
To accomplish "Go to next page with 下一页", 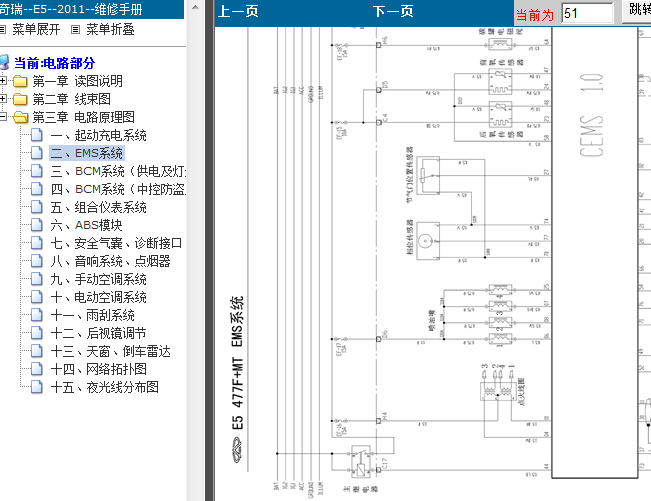I will click(x=393, y=11).
